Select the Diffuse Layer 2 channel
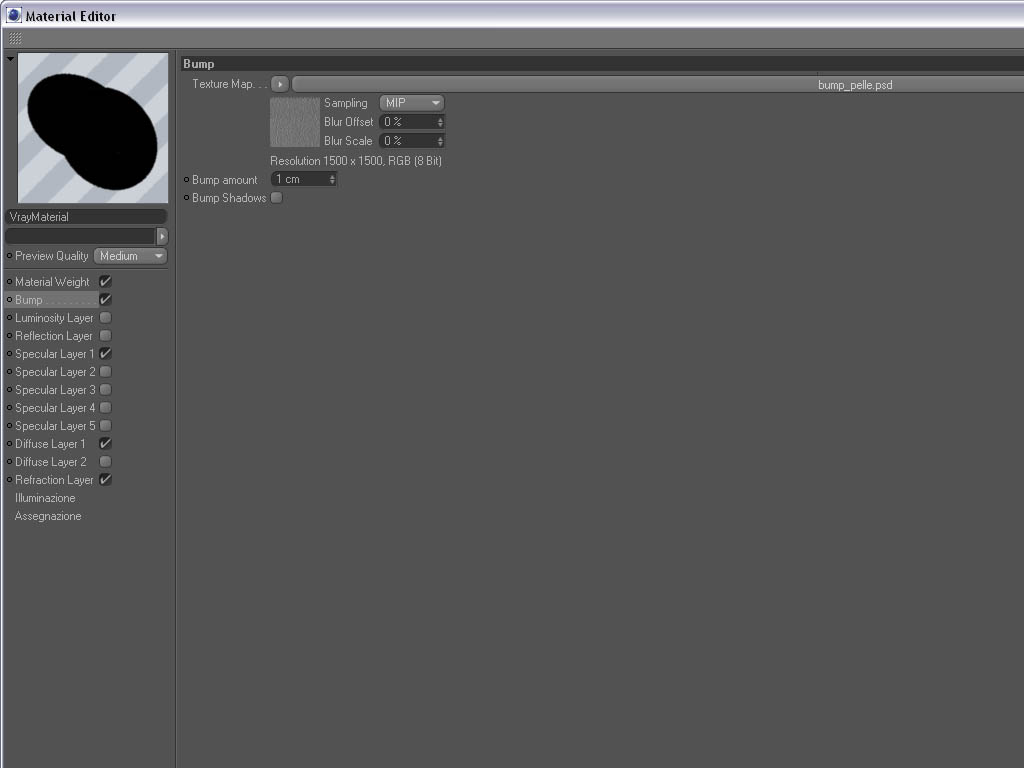Viewport: 1024px width, 768px height. coord(51,462)
